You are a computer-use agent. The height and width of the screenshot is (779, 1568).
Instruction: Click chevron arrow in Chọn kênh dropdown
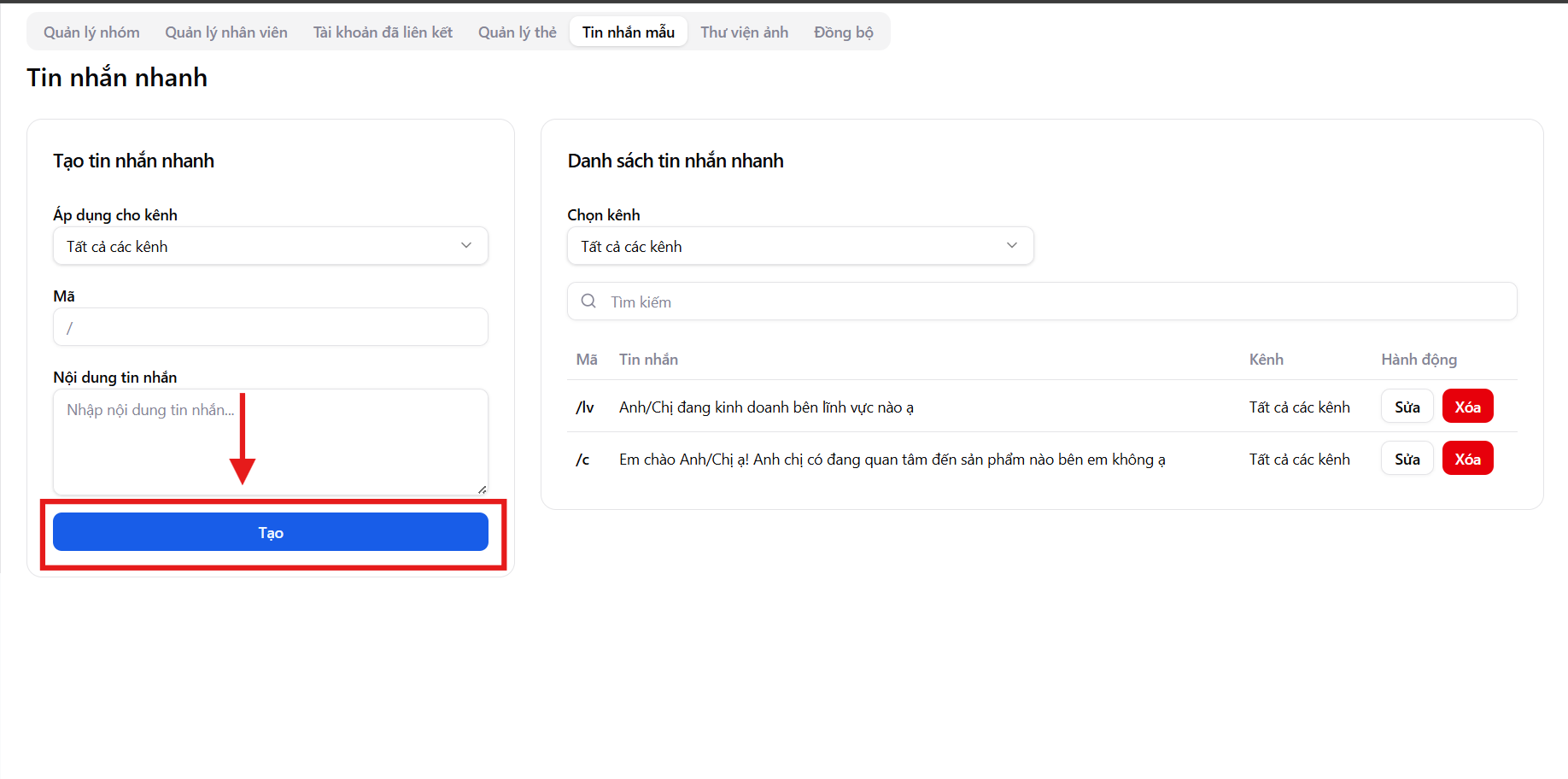[1012, 246]
